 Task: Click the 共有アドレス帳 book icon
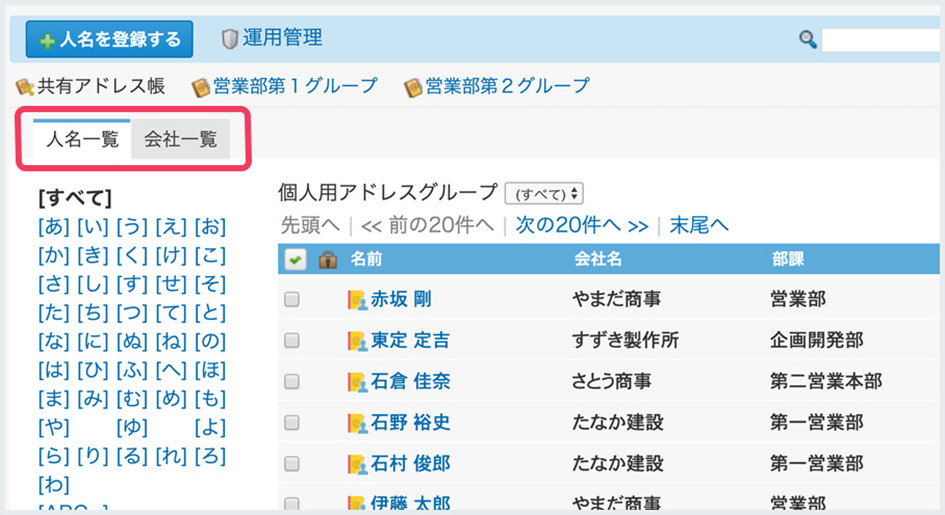[x=25, y=87]
